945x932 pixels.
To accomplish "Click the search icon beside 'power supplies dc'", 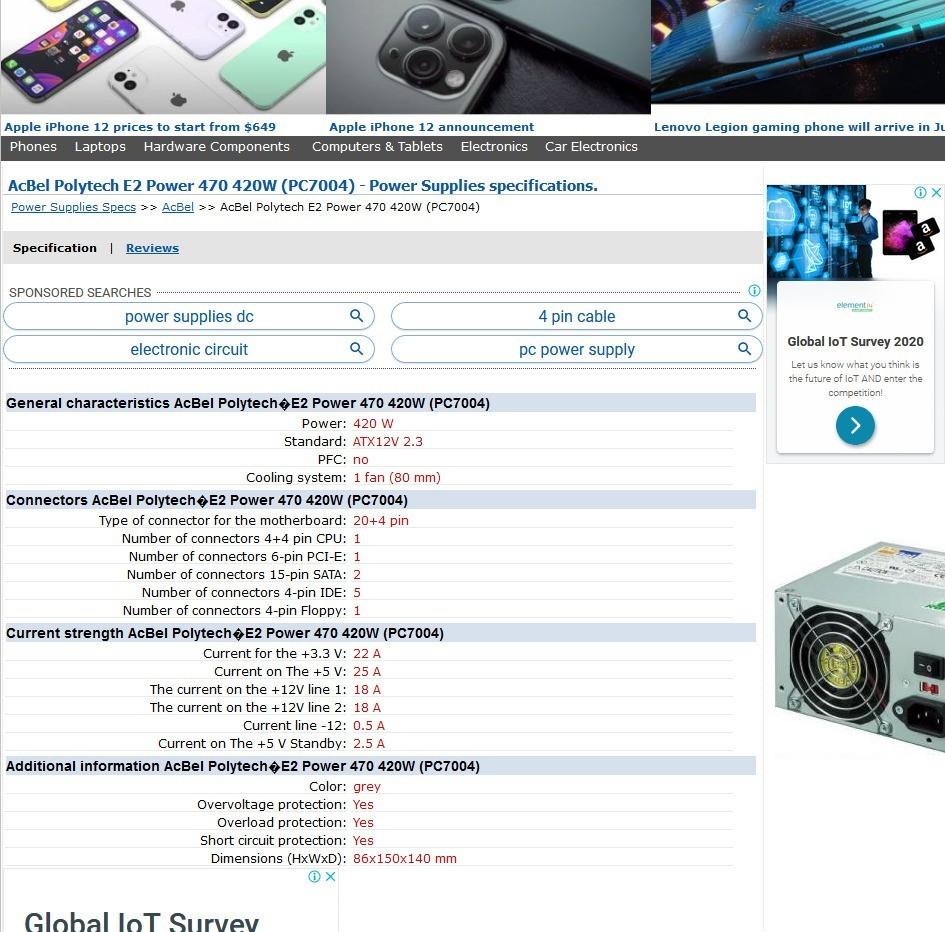I will click(x=357, y=316).
